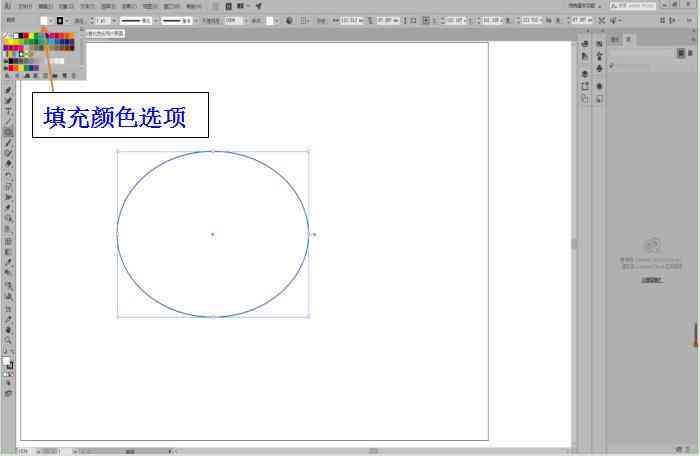Select the Rotate tool
This screenshot has width=700, height=456.
[x=8, y=175]
